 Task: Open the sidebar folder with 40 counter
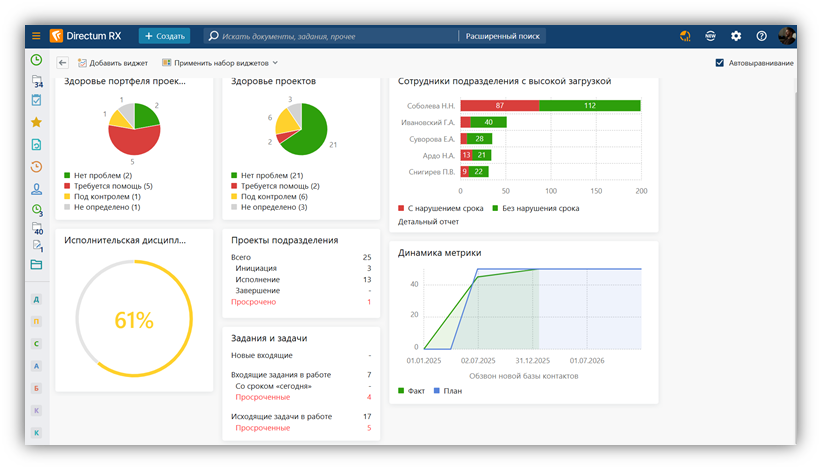(37, 228)
